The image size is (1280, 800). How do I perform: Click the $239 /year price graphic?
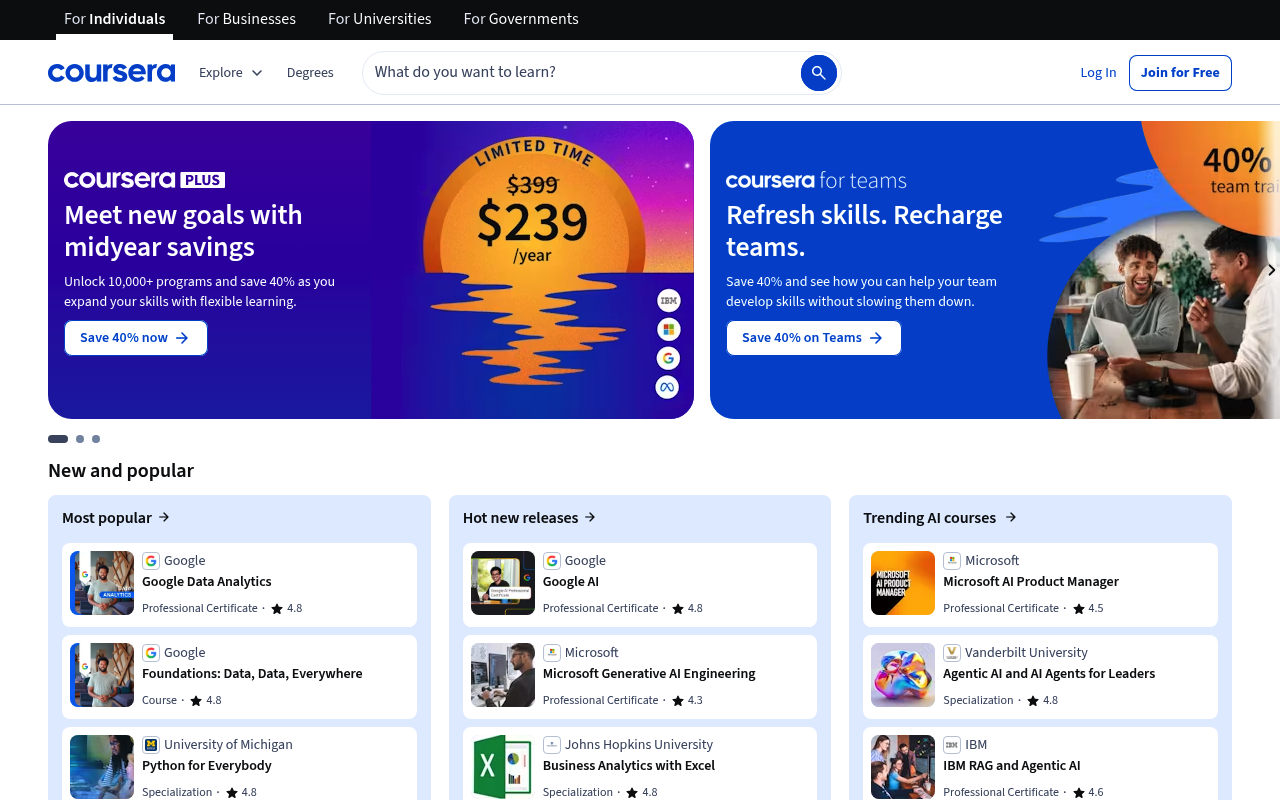tap(533, 230)
